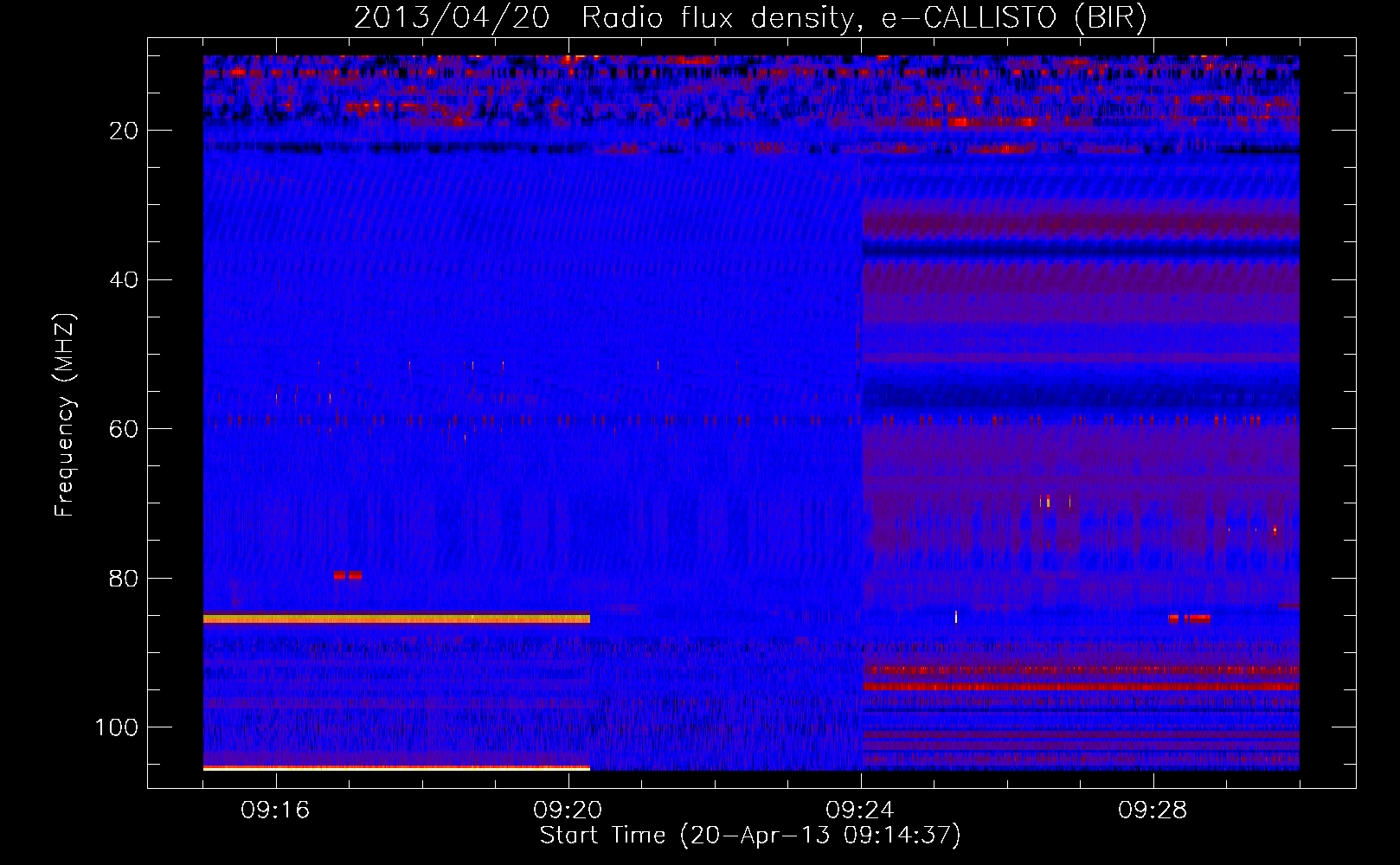1400x865 pixels.
Task: Click the 09:16 time tick label
Action: pyautogui.click(x=275, y=811)
